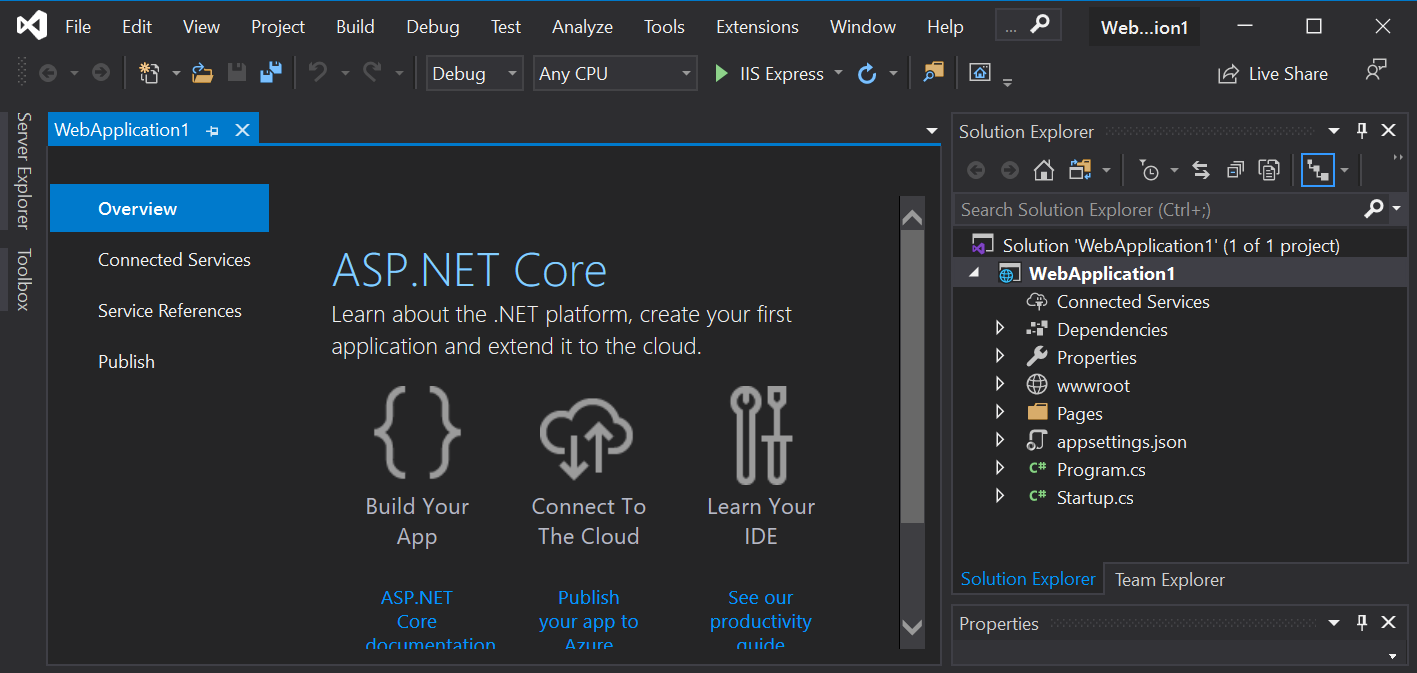Click the Live Share button

(x=1272, y=73)
